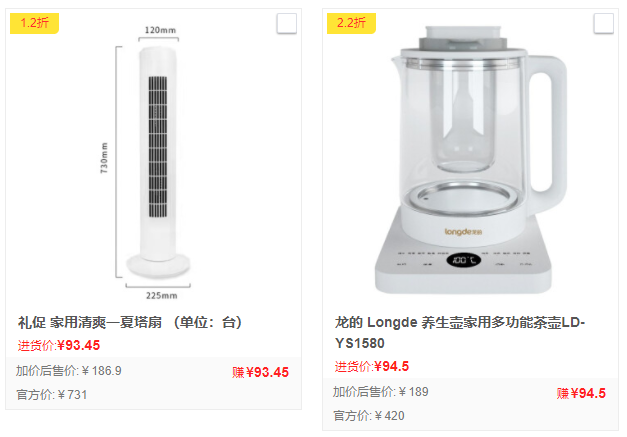
Task: Click the longde logo on the kettle
Action: [463, 232]
